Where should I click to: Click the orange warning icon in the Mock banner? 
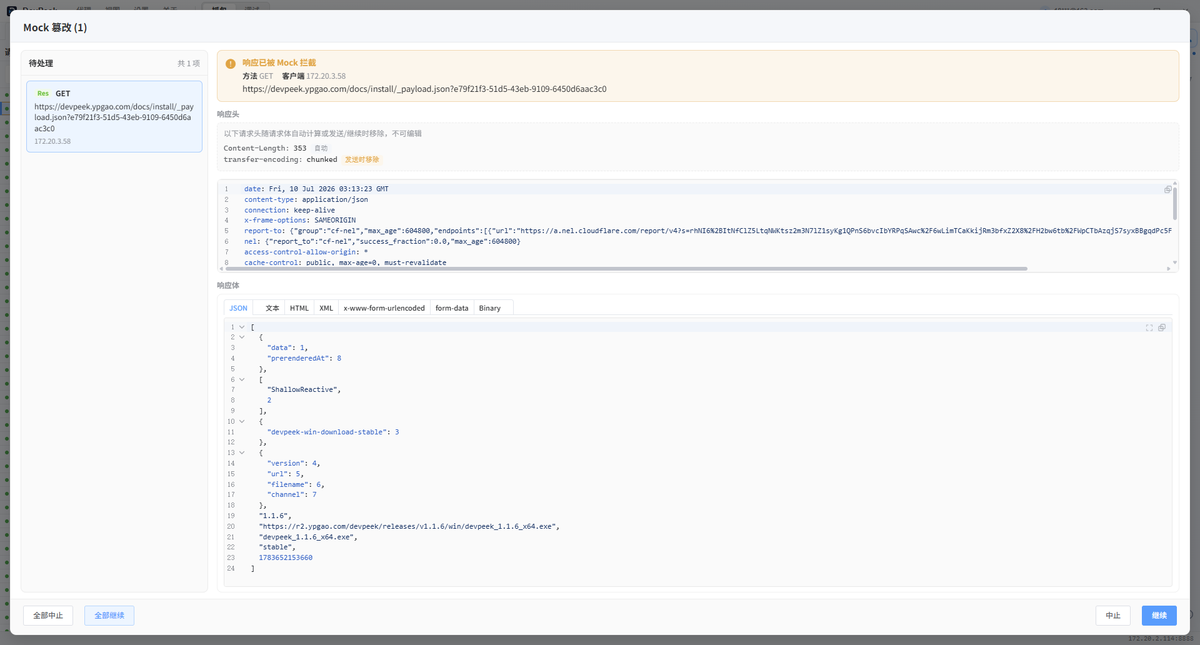tap(232, 63)
